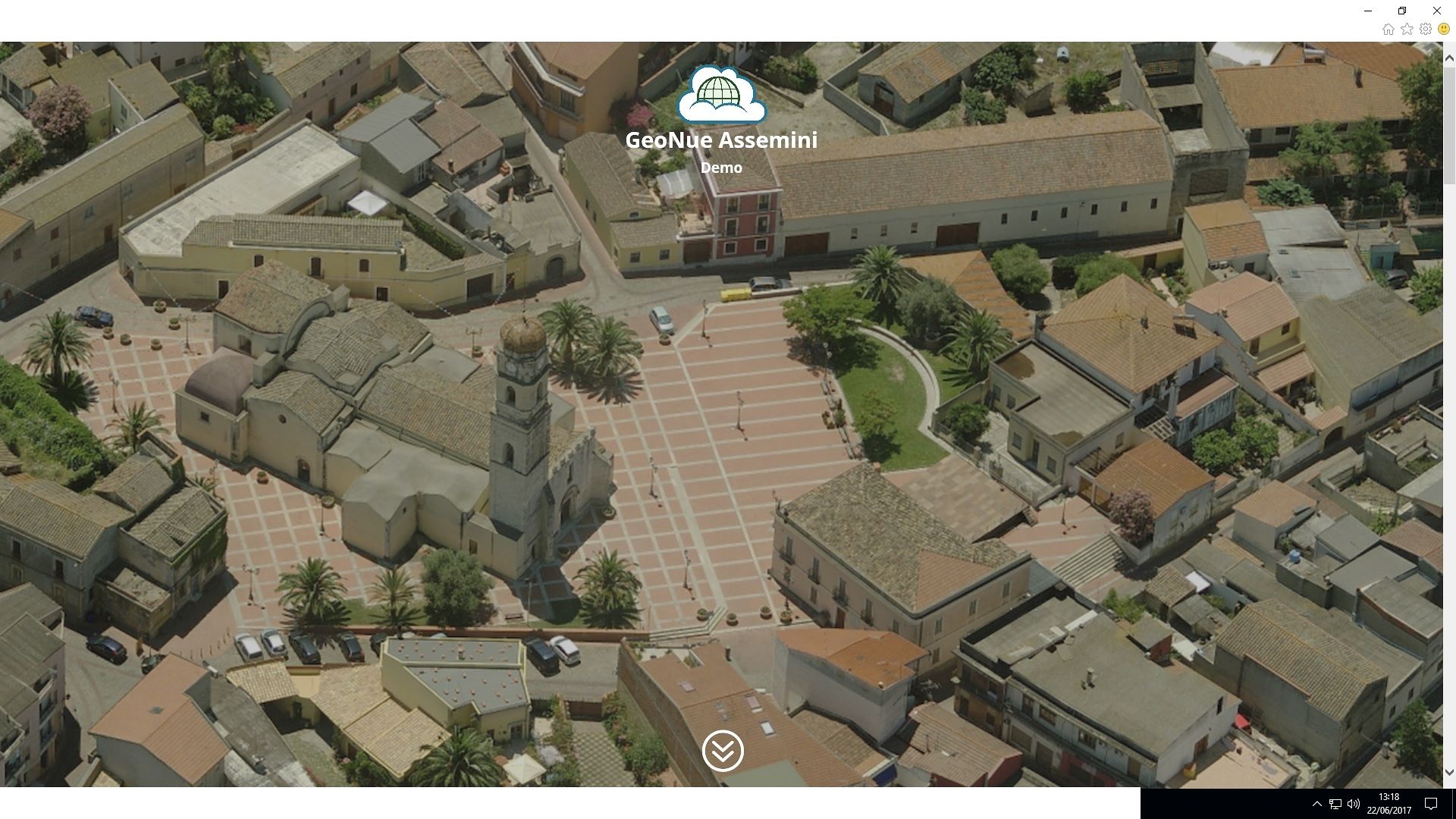Viewport: 1456px width, 819px height.
Task: Restore down the browser window
Action: pos(1402,11)
